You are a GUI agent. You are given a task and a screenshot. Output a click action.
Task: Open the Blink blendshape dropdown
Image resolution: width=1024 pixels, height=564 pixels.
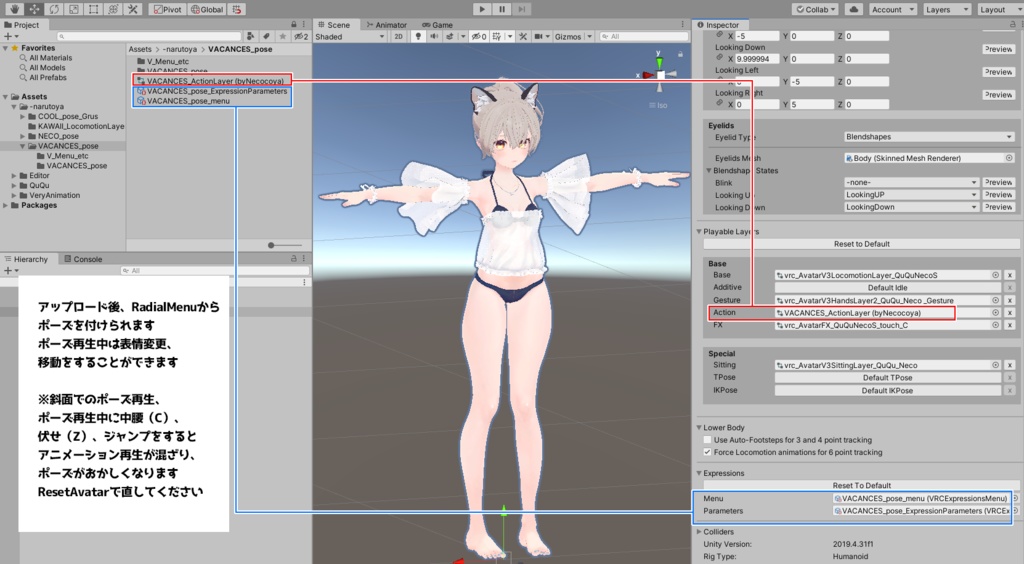pos(911,183)
